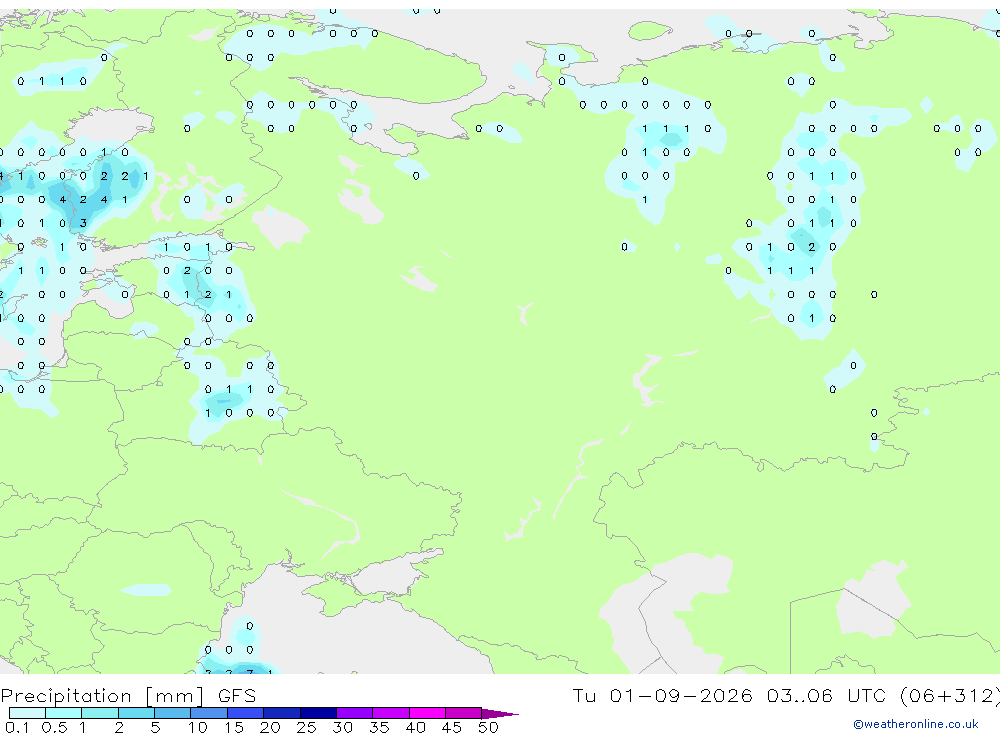This screenshot has height=733, width=1000.
Task: Click the 1–2 mm legend swatch
Action: pyautogui.click(x=100, y=713)
